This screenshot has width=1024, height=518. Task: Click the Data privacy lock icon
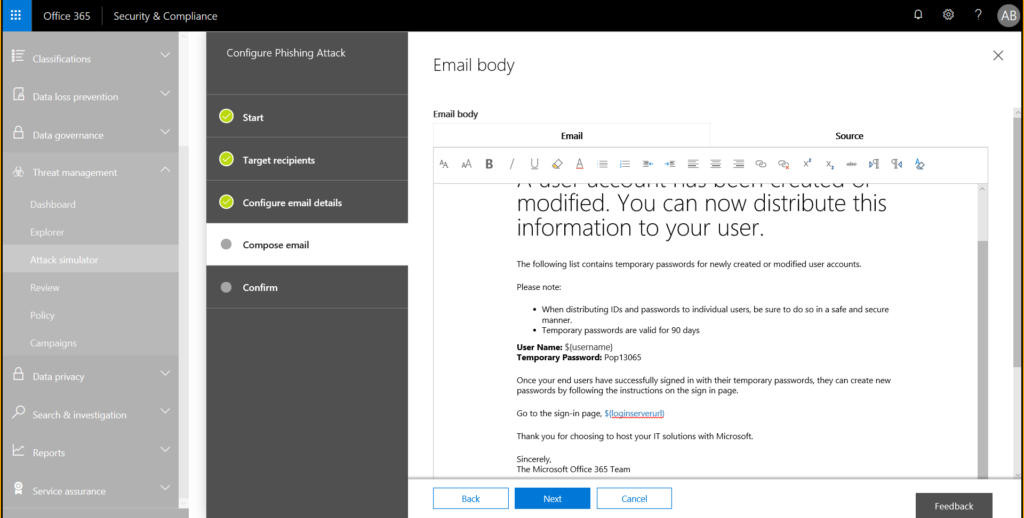[x=18, y=374]
